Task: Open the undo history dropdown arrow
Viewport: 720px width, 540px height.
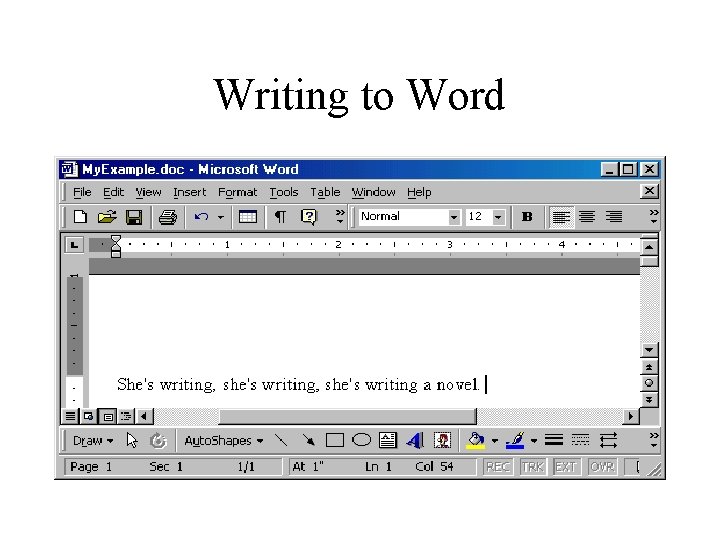Action: coord(221,217)
